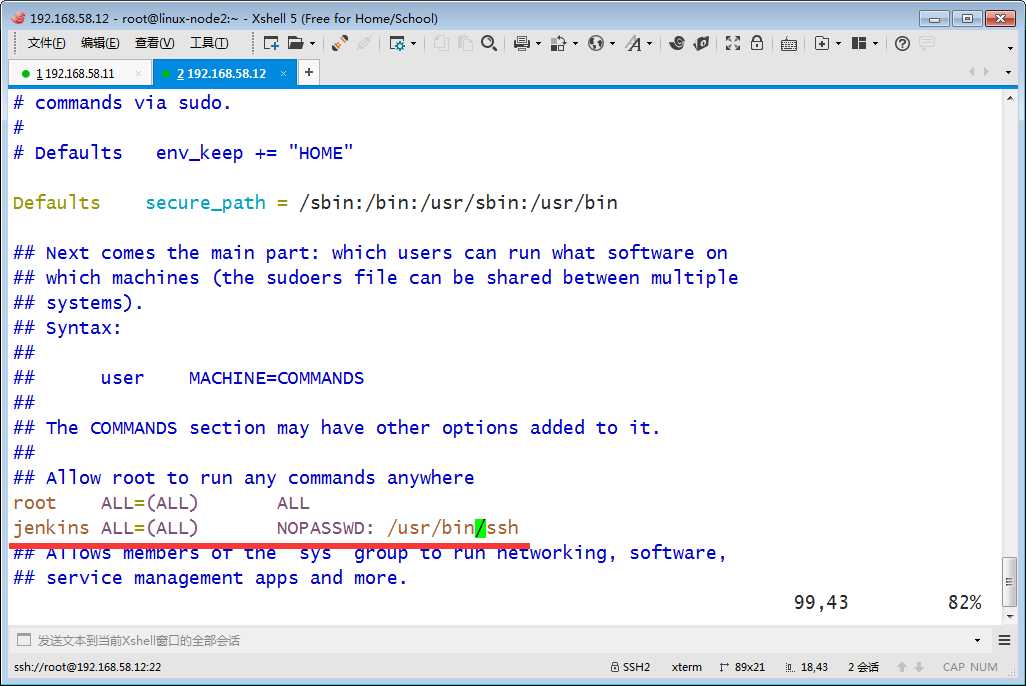
Task: Click the New tab group plus-page icon
Action: coord(822,43)
